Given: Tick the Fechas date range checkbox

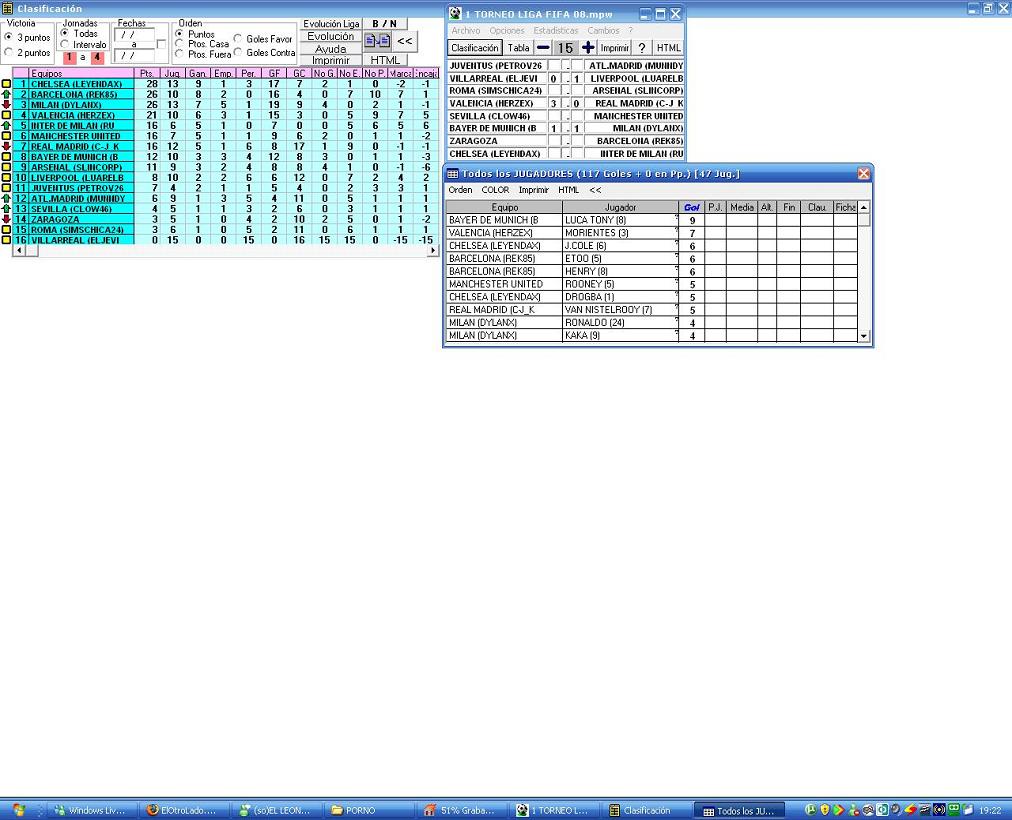Looking at the screenshot, I should 161,45.
